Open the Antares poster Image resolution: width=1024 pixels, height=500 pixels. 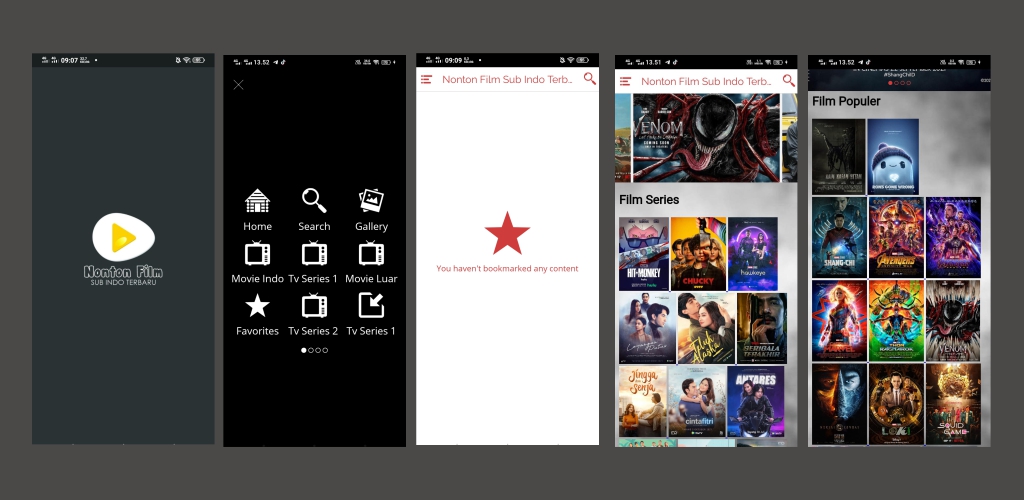click(x=756, y=401)
